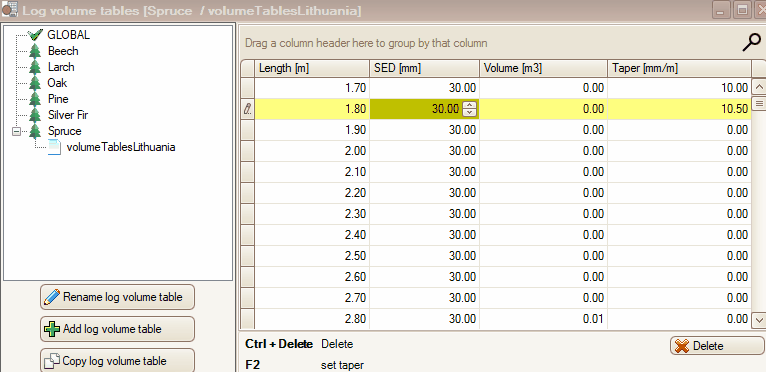Viewport: 766px width, 372px height.
Task: Select the GLOBAL node label
Action: [68, 35]
